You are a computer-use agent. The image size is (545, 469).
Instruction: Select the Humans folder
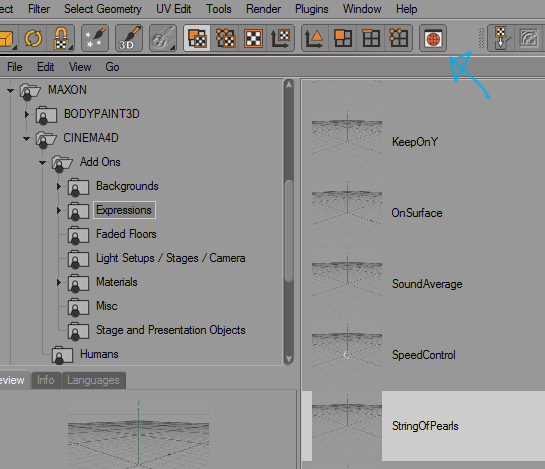(x=99, y=354)
